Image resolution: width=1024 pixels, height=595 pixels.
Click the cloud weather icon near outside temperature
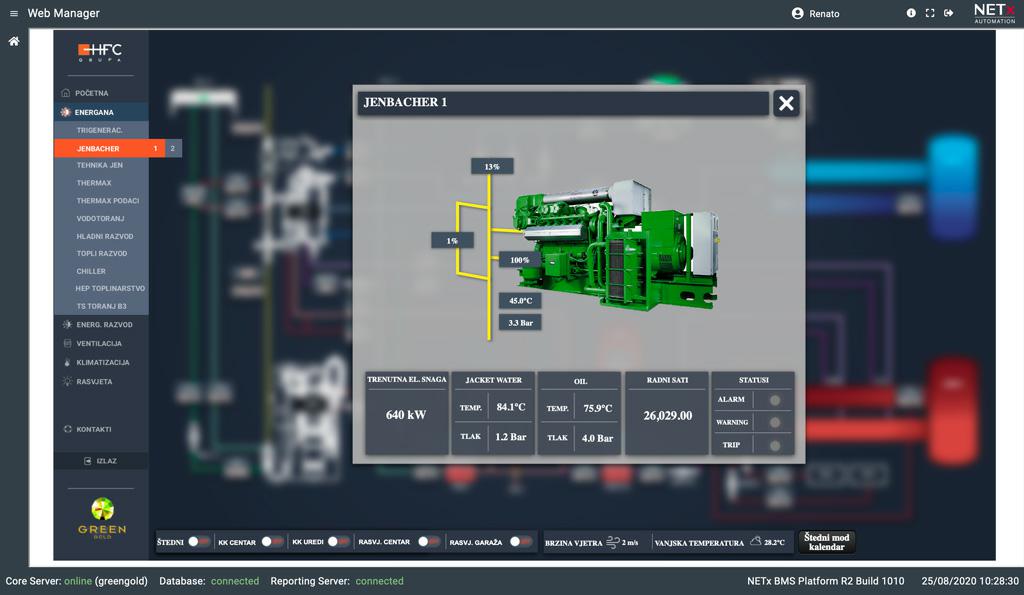pyautogui.click(x=755, y=542)
